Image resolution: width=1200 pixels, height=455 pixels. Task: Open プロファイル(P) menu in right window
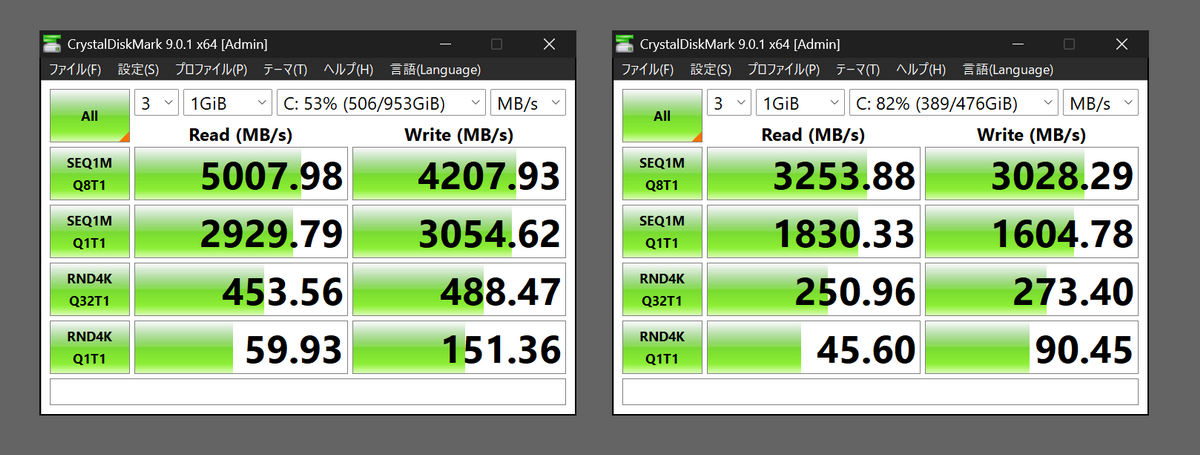(782, 69)
